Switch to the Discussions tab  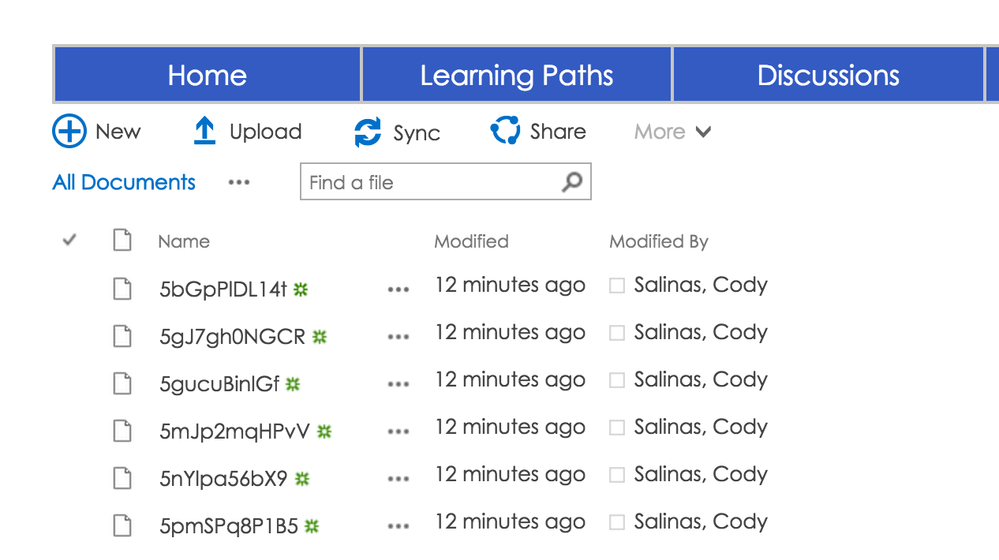828,75
